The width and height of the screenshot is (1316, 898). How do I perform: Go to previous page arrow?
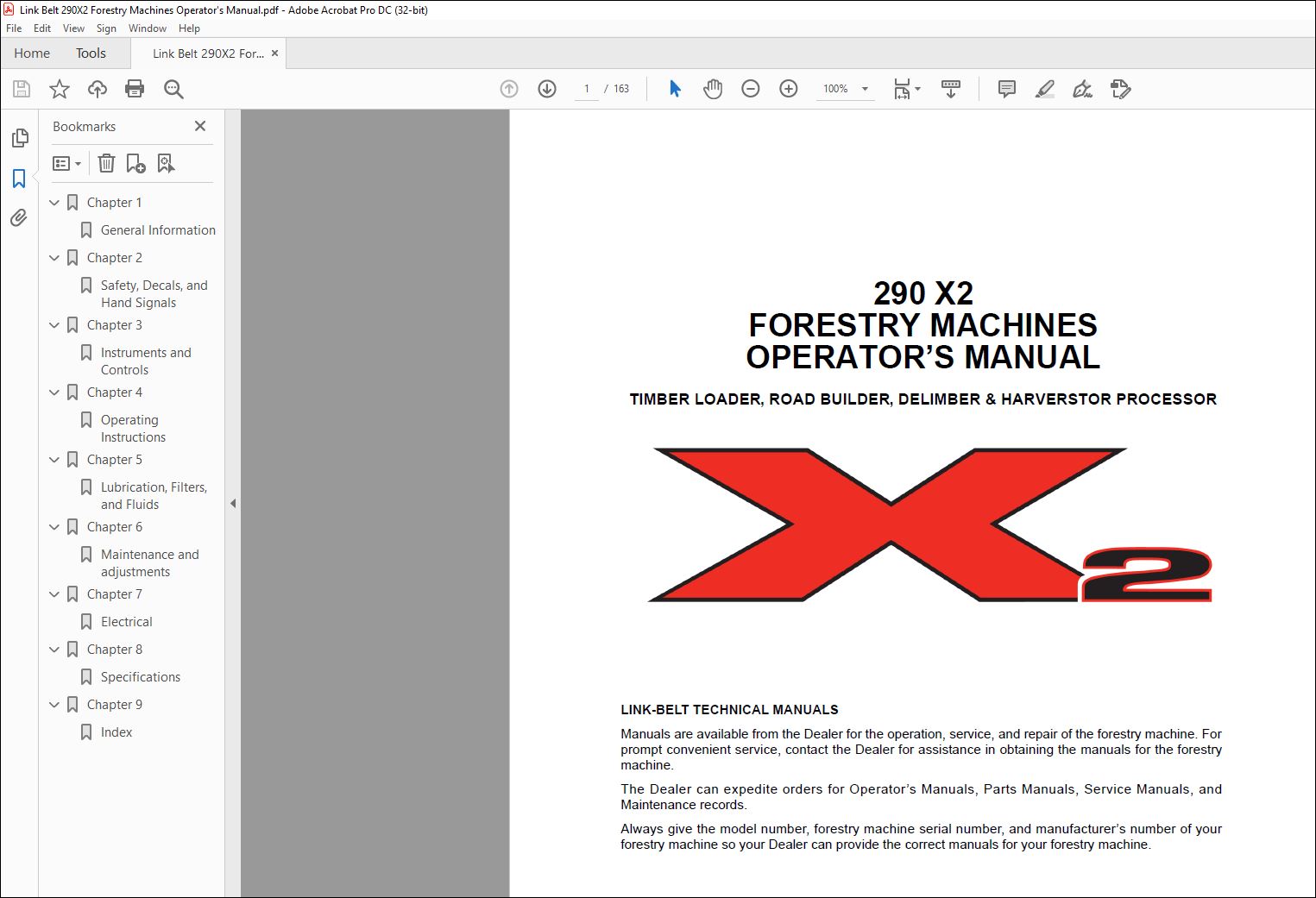[x=509, y=89]
